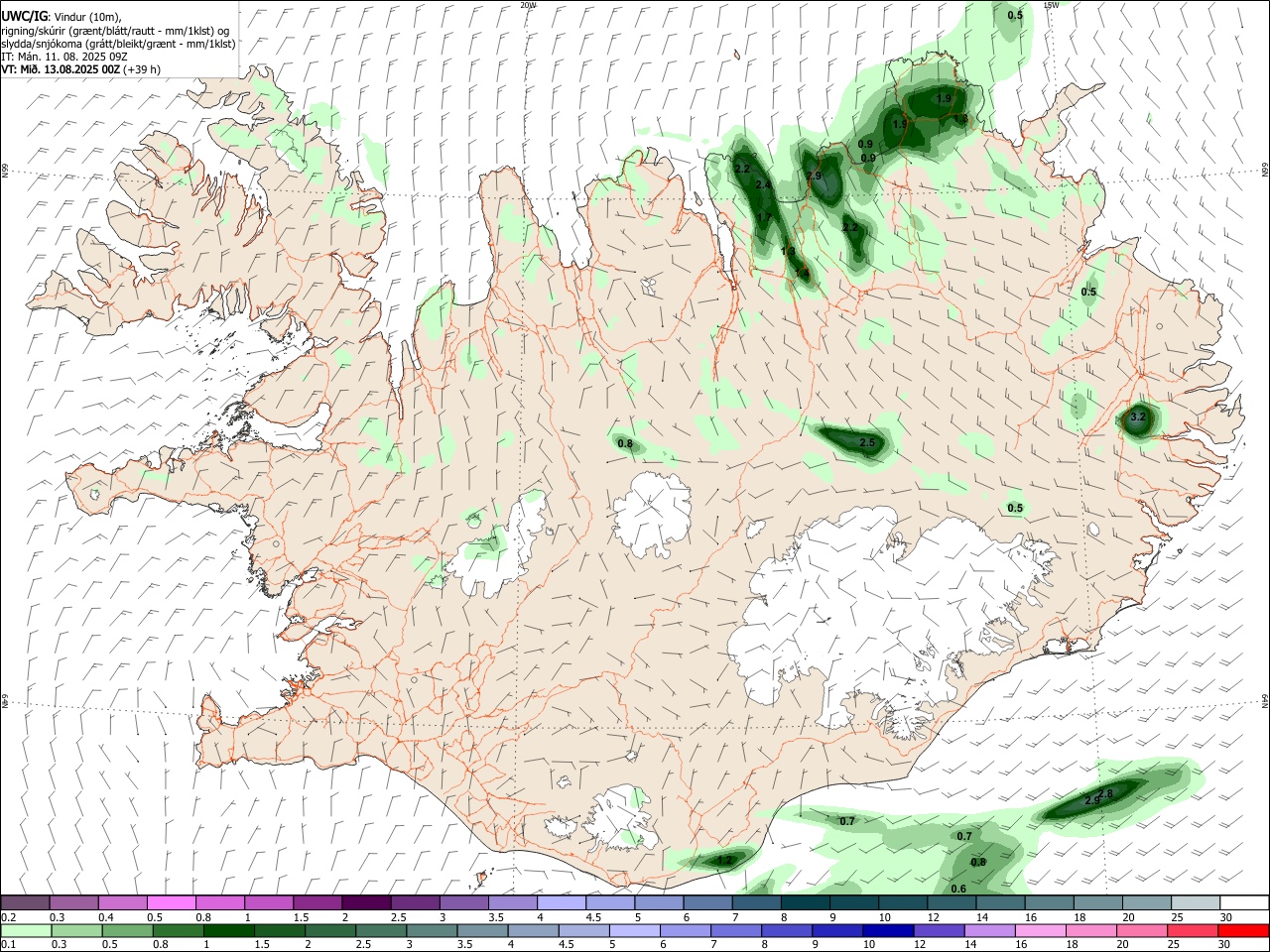
Task: Click the 'VT: Mið. 13.08.2025 00Z' valid time
Action: tap(61, 69)
